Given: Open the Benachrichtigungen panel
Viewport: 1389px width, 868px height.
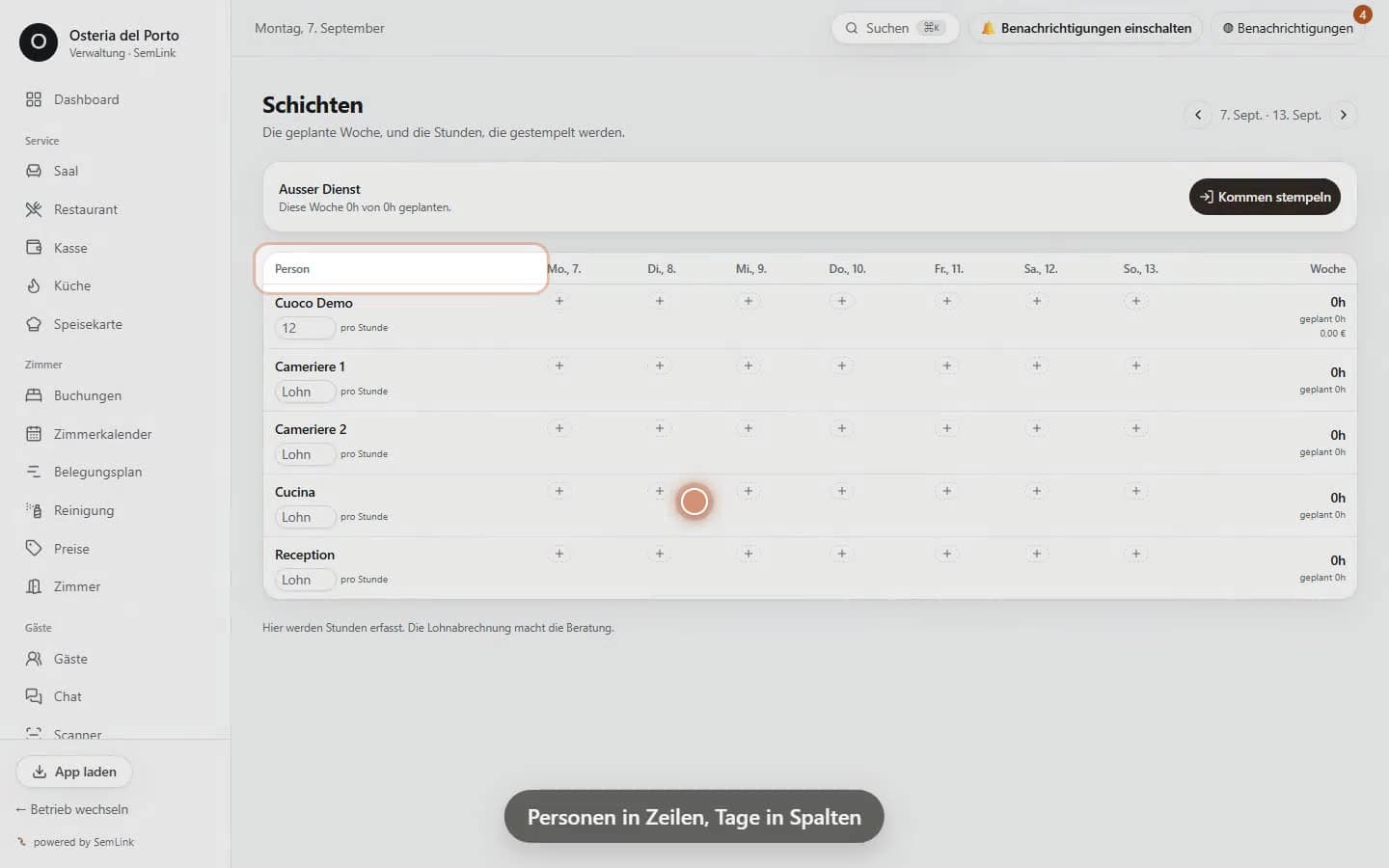Looking at the screenshot, I should 1288,28.
